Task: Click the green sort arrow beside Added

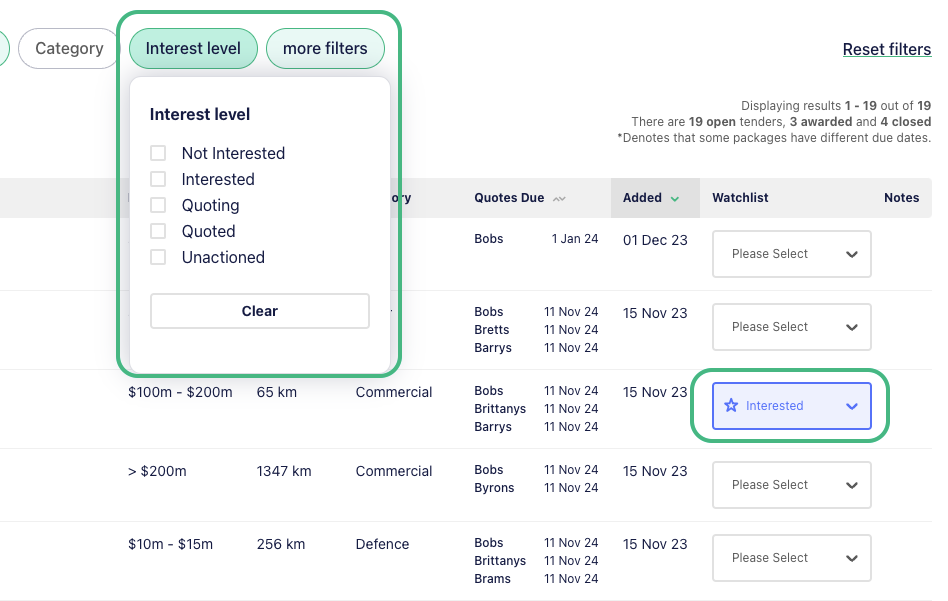Action: point(675,199)
